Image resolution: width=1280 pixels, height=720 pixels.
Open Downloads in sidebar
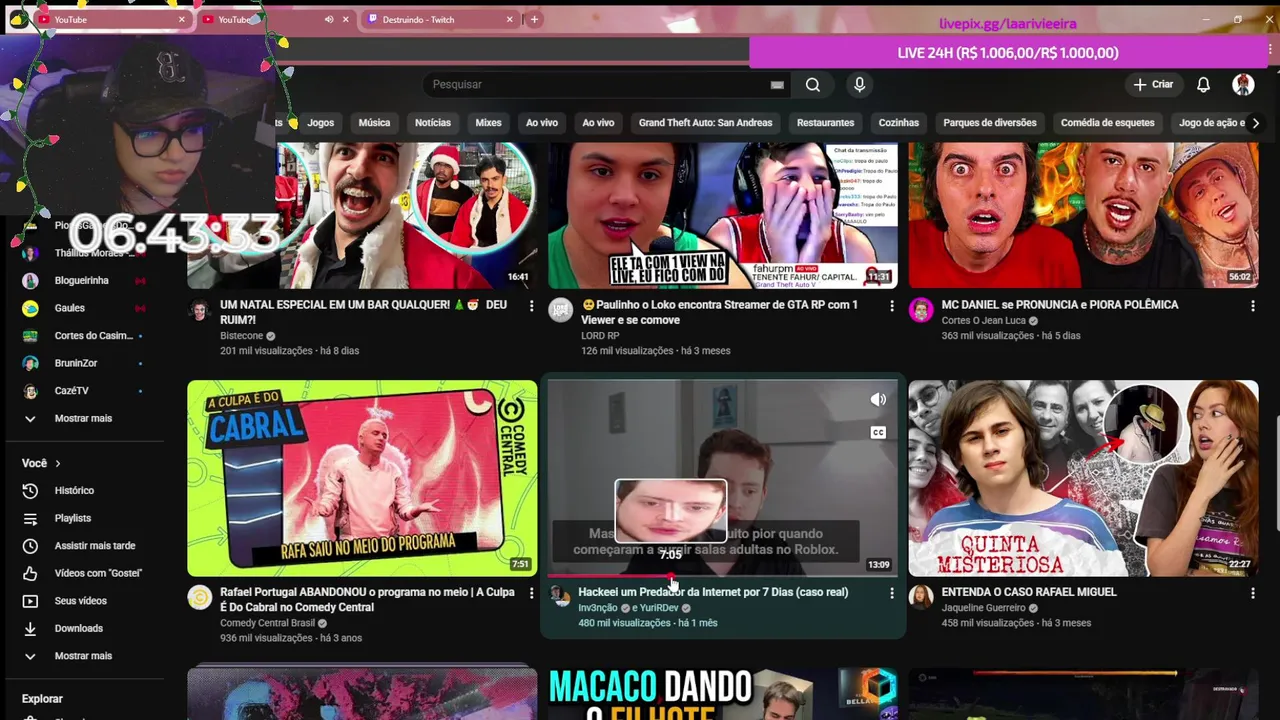(78, 628)
